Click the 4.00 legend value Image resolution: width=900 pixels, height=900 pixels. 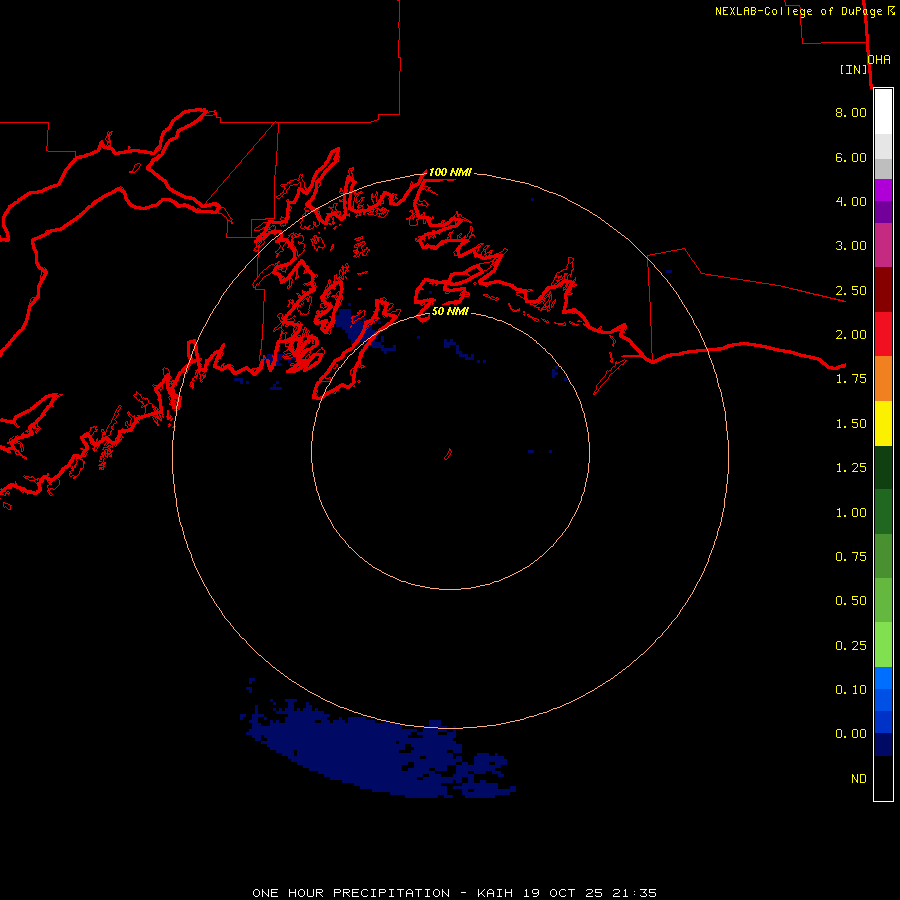(x=851, y=201)
